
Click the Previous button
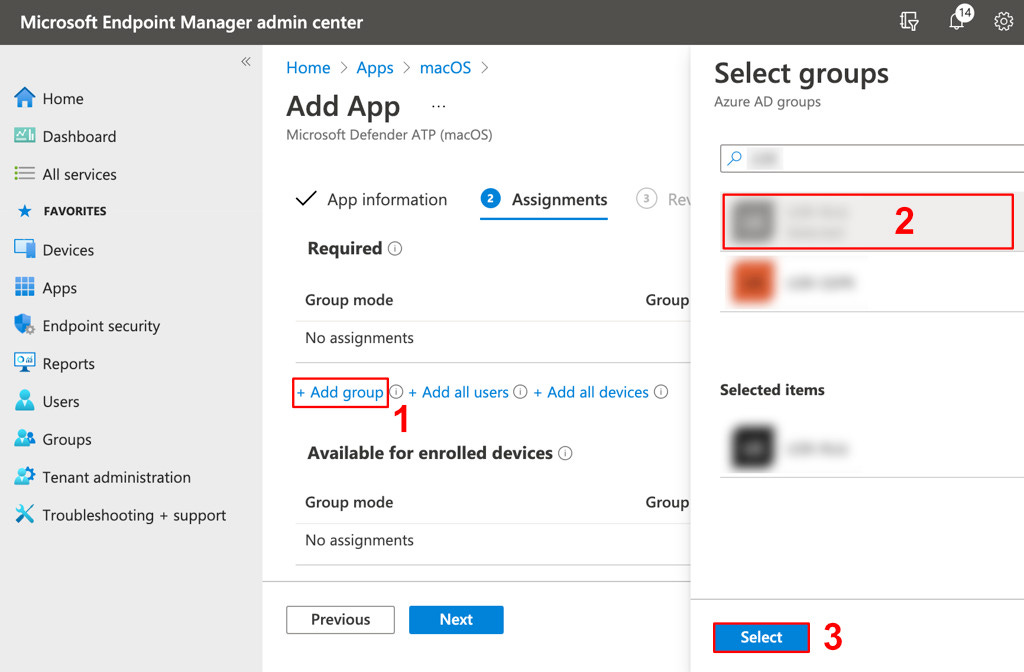340,619
